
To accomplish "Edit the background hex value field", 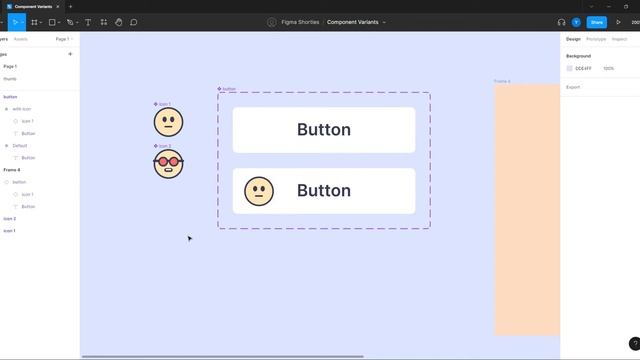I will point(583,69).
